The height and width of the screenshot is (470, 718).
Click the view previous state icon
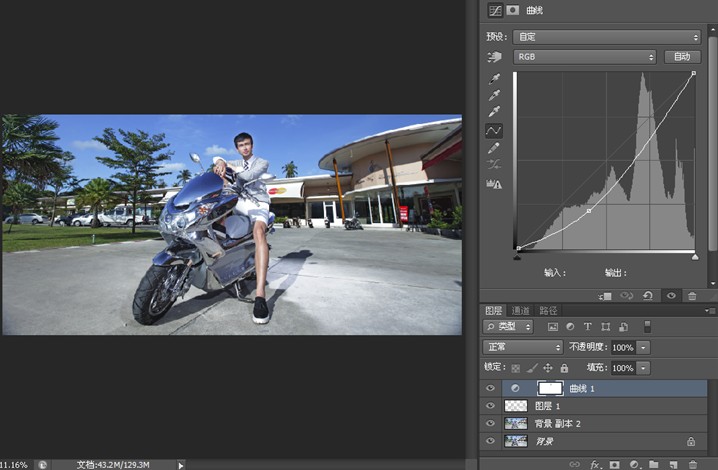(x=626, y=296)
